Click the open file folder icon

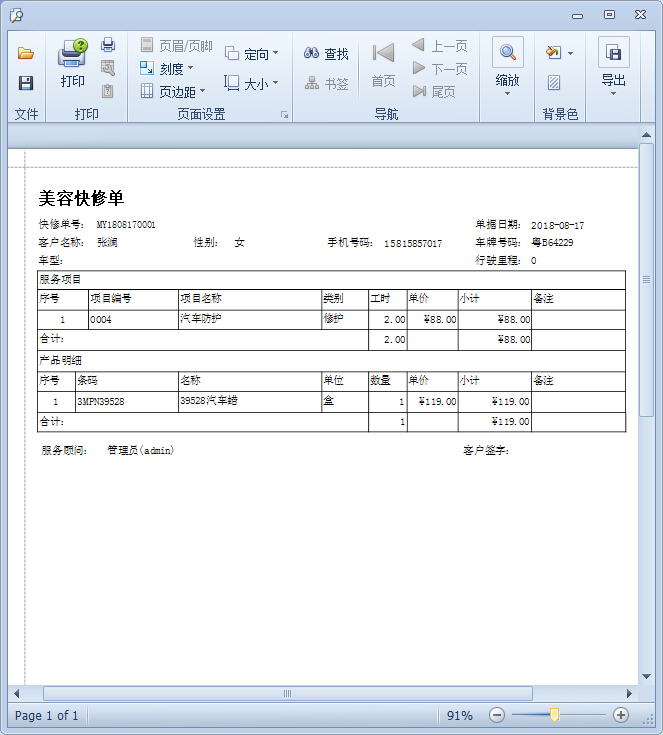point(26,53)
